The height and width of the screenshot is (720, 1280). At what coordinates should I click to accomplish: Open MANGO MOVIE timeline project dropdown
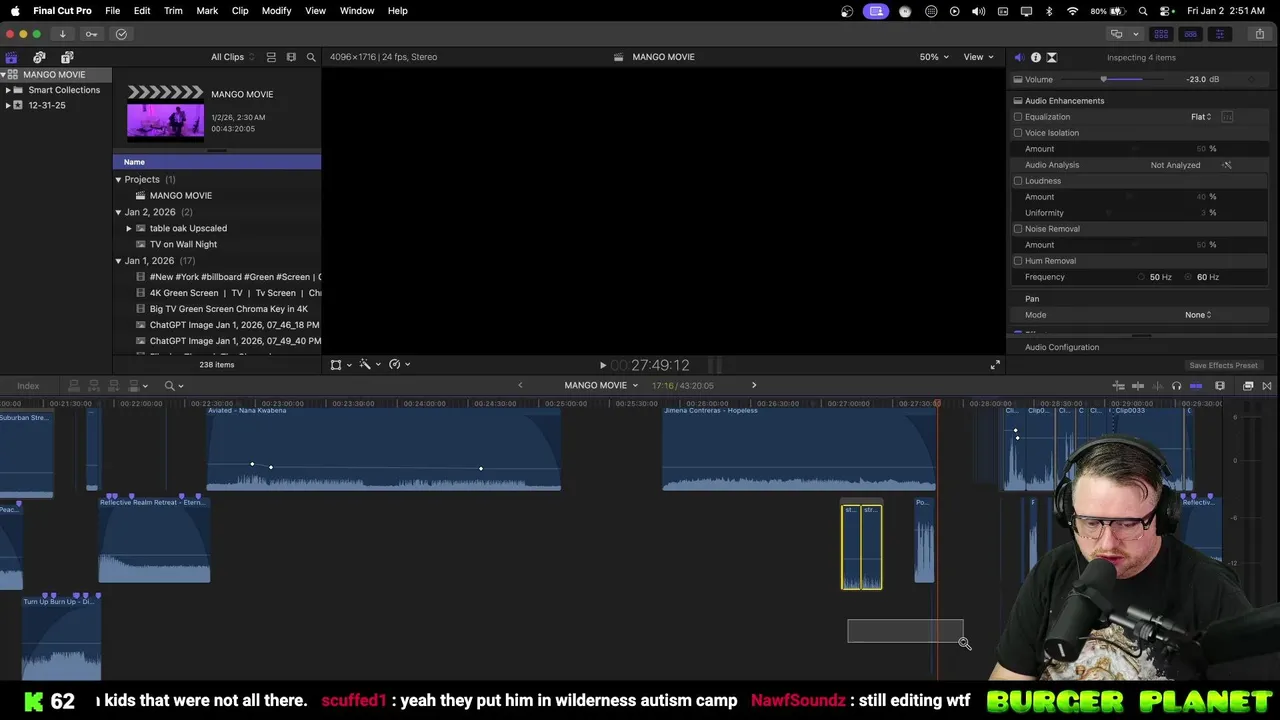click(601, 385)
